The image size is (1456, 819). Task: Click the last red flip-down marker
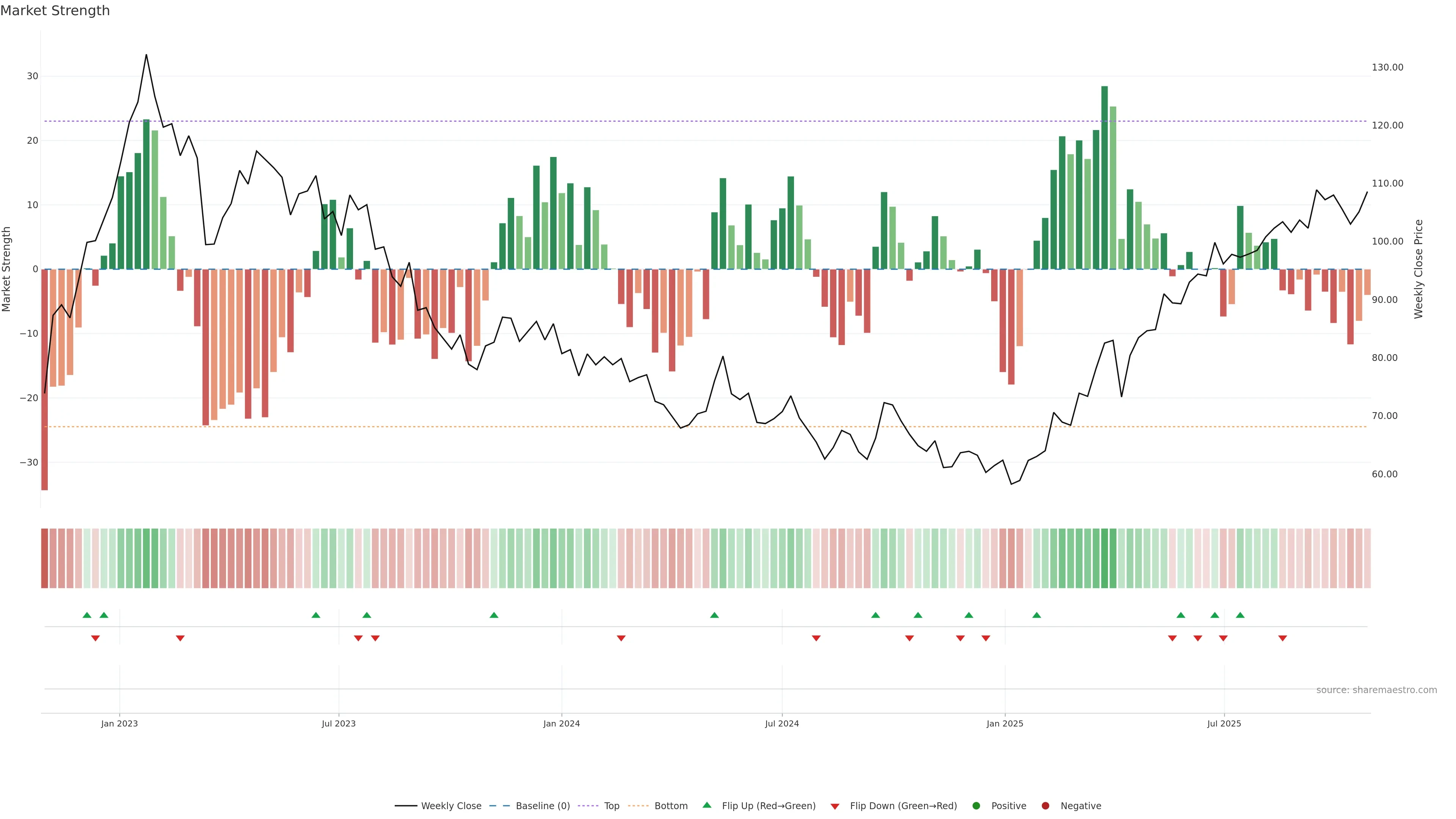(x=1282, y=638)
